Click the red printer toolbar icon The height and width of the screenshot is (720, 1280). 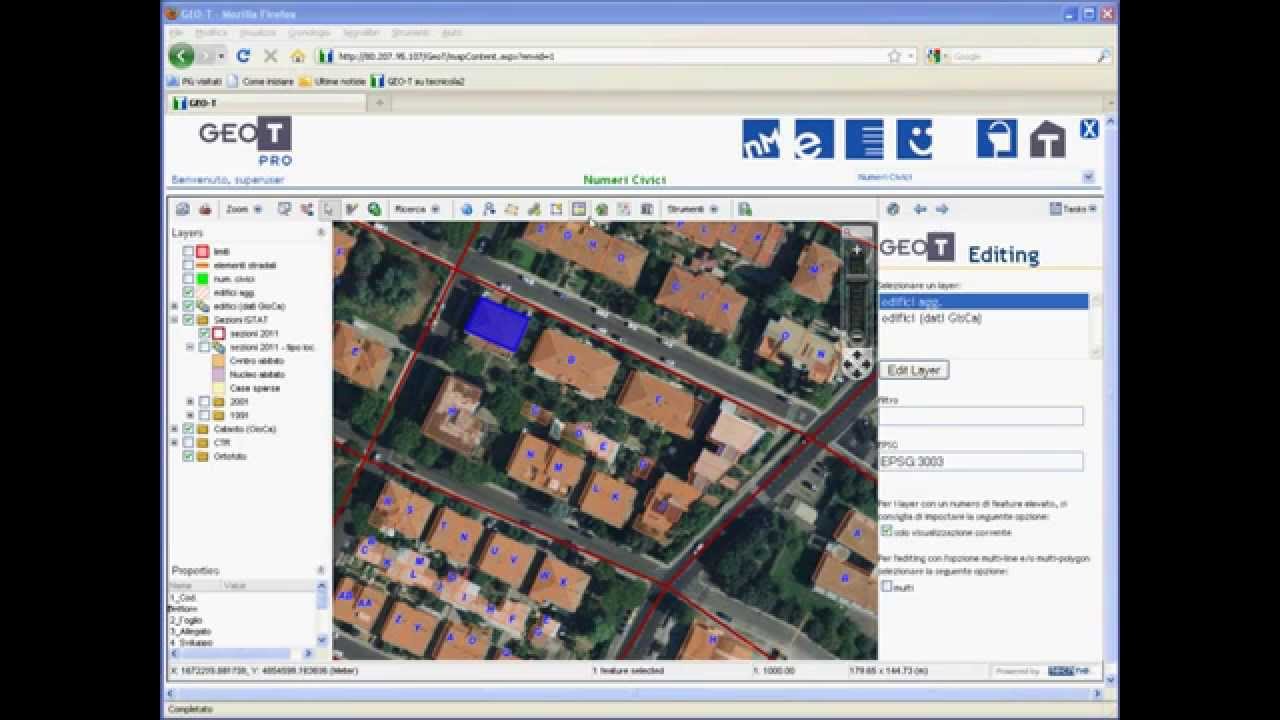click(x=205, y=209)
